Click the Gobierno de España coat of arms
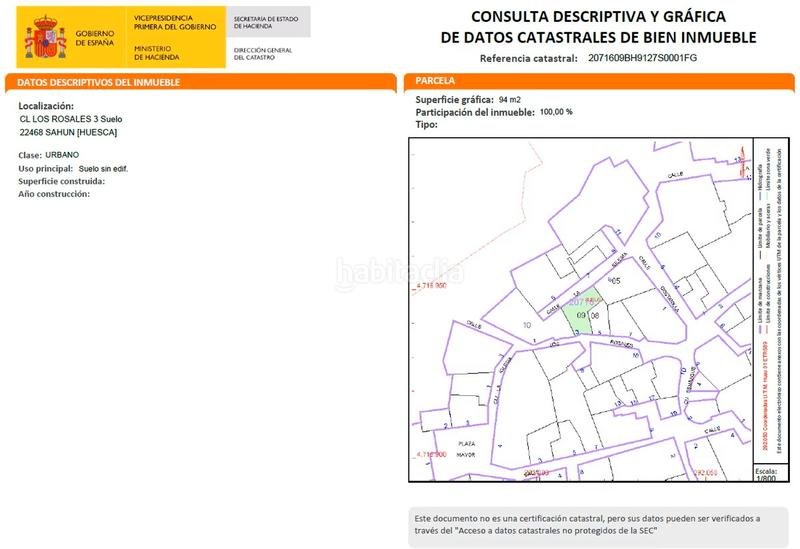The height and width of the screenshot is (549, 800). pos(44,37)
